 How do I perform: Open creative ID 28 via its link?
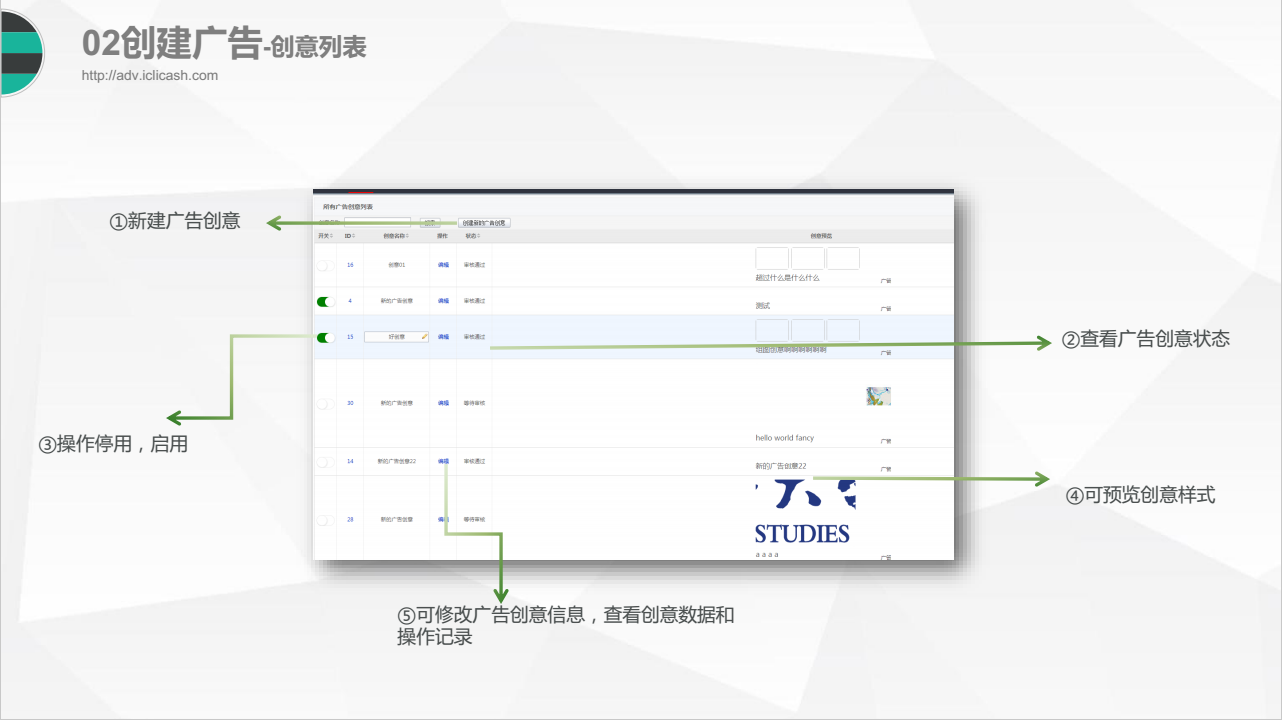350,519
